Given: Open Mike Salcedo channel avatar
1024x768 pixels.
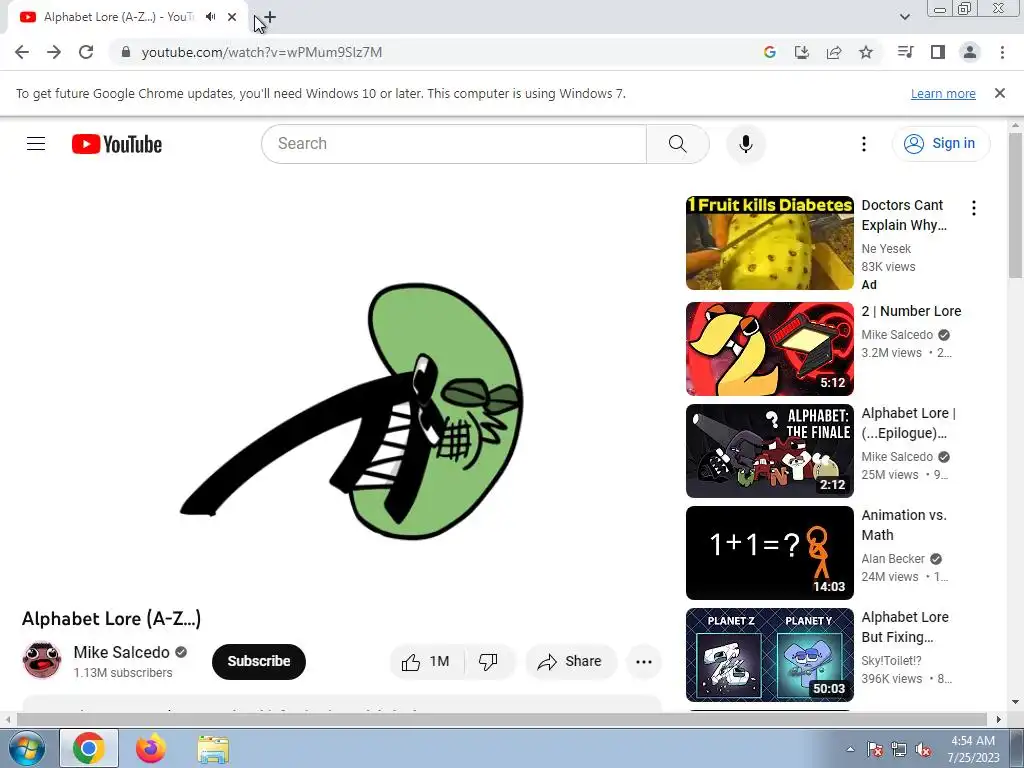Looking at the screenshot, I should pos(42,660).
